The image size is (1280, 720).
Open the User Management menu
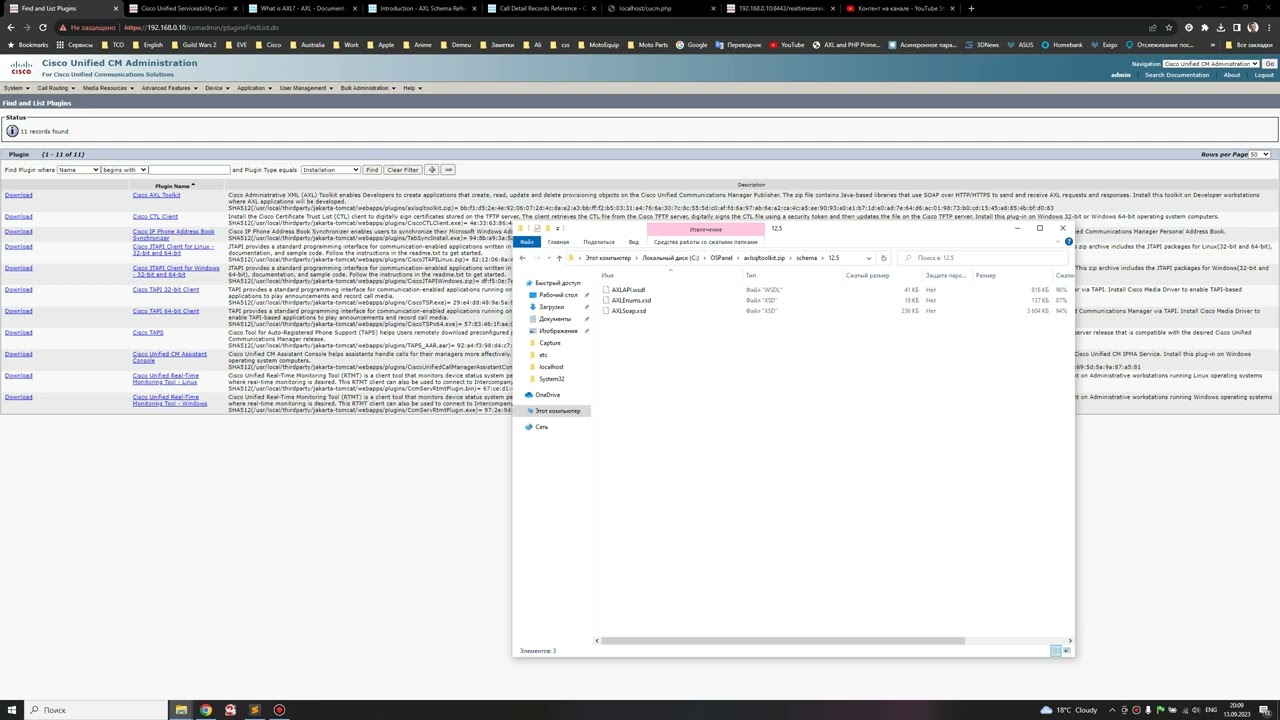click(305, 88)
